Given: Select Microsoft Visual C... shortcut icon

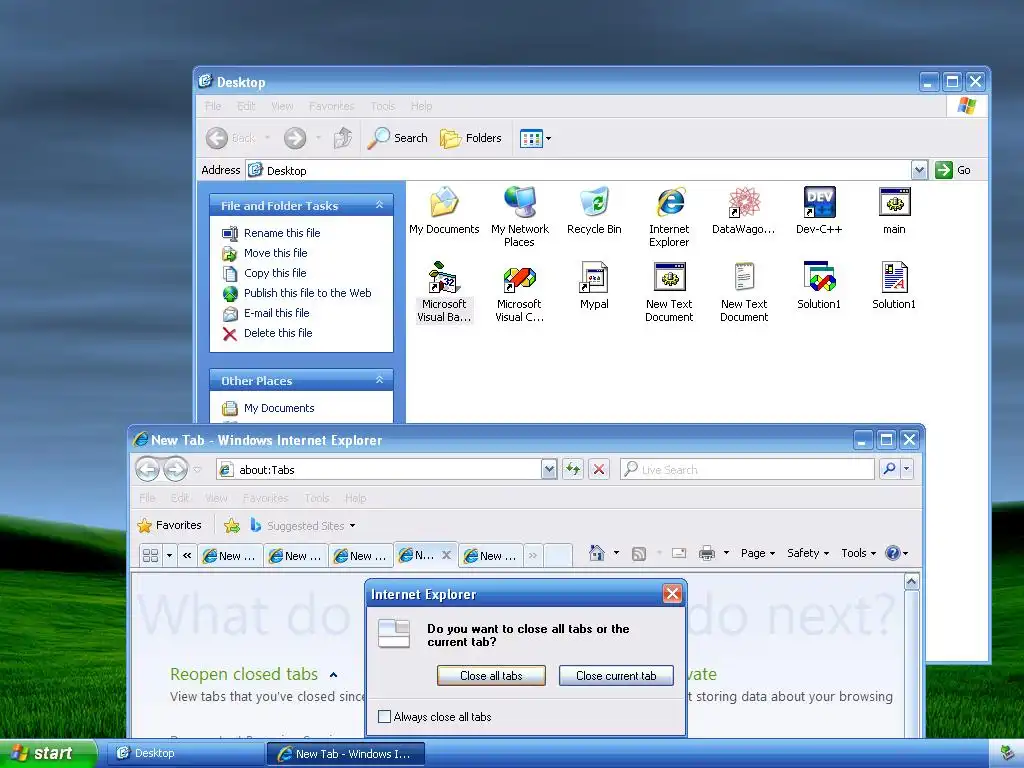Looking at the screenshot, I should pyautogui.click(x=520, y=291).
